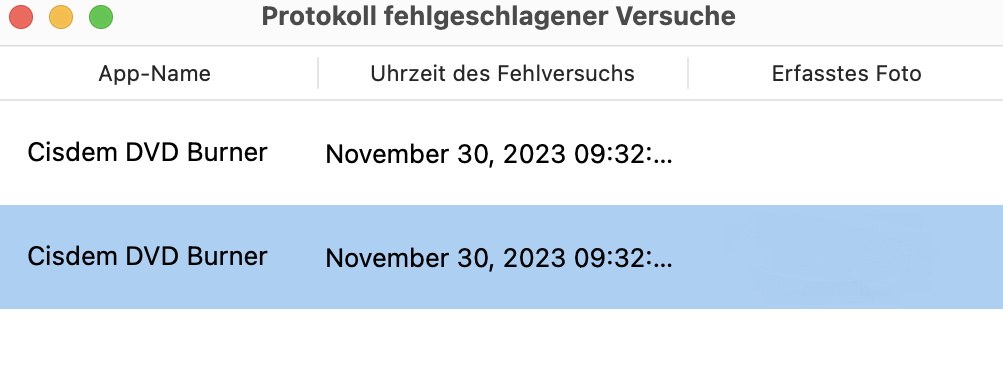Click blank list area below the entries
The image size is (1003, 374).
coord(502,341)
